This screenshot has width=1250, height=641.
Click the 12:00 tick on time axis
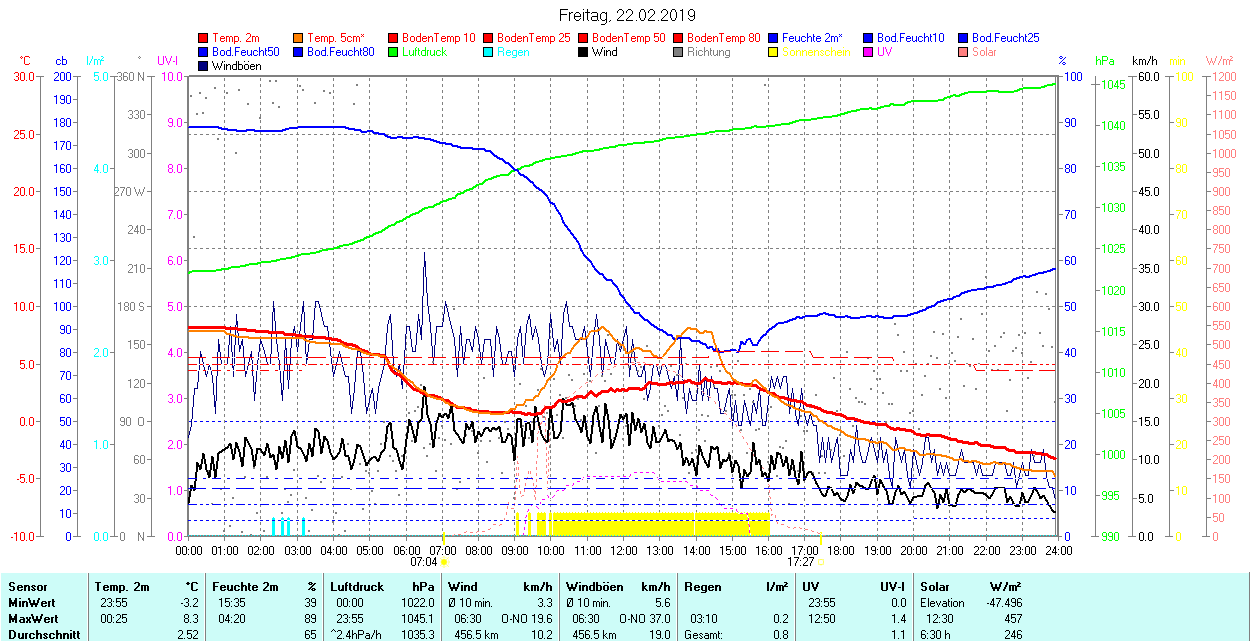coord(624,550)
